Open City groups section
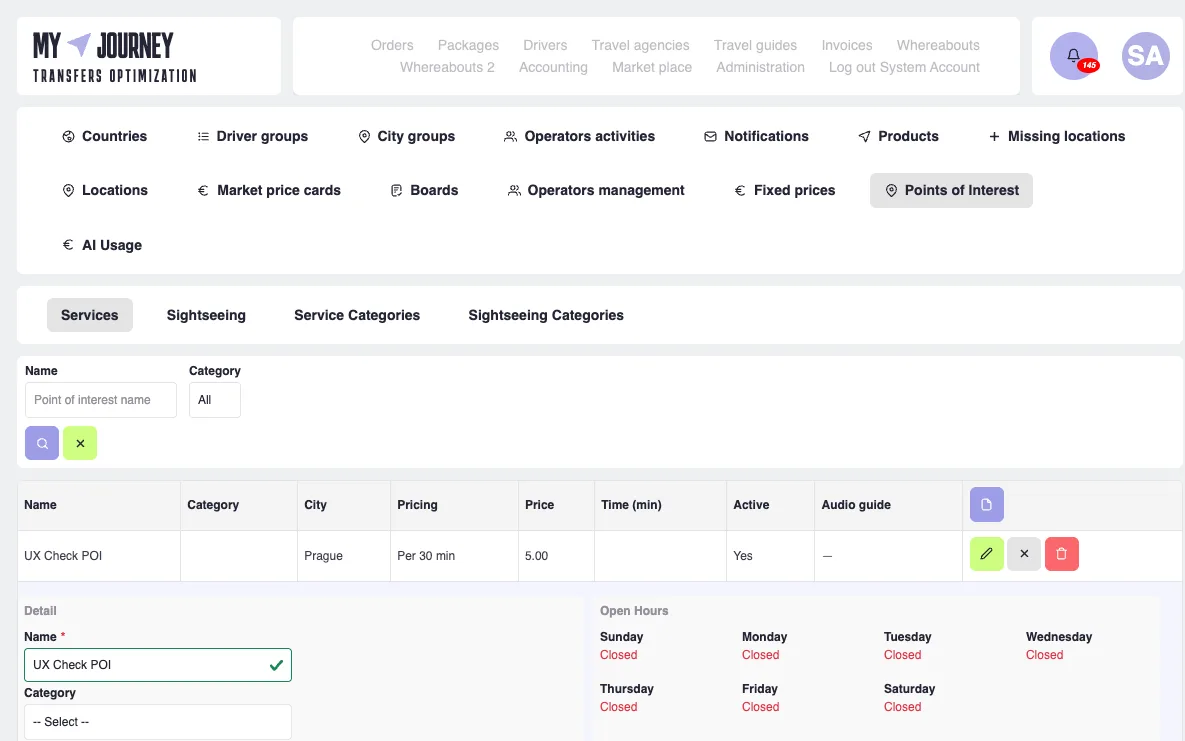The width and height of the screenshot is (1185, 741). pos(406,136)
